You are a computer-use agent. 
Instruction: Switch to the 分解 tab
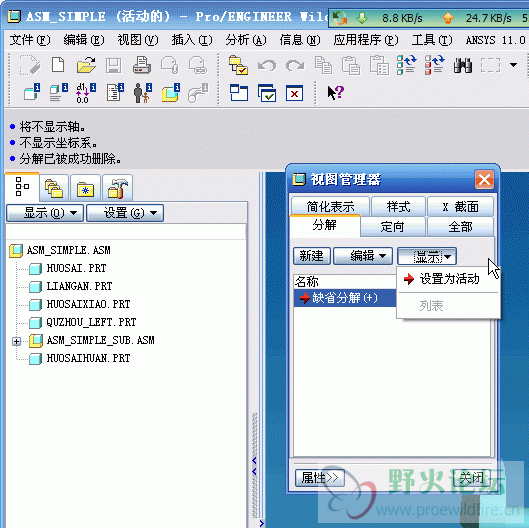pyautogui.click(x=325, y=225)
